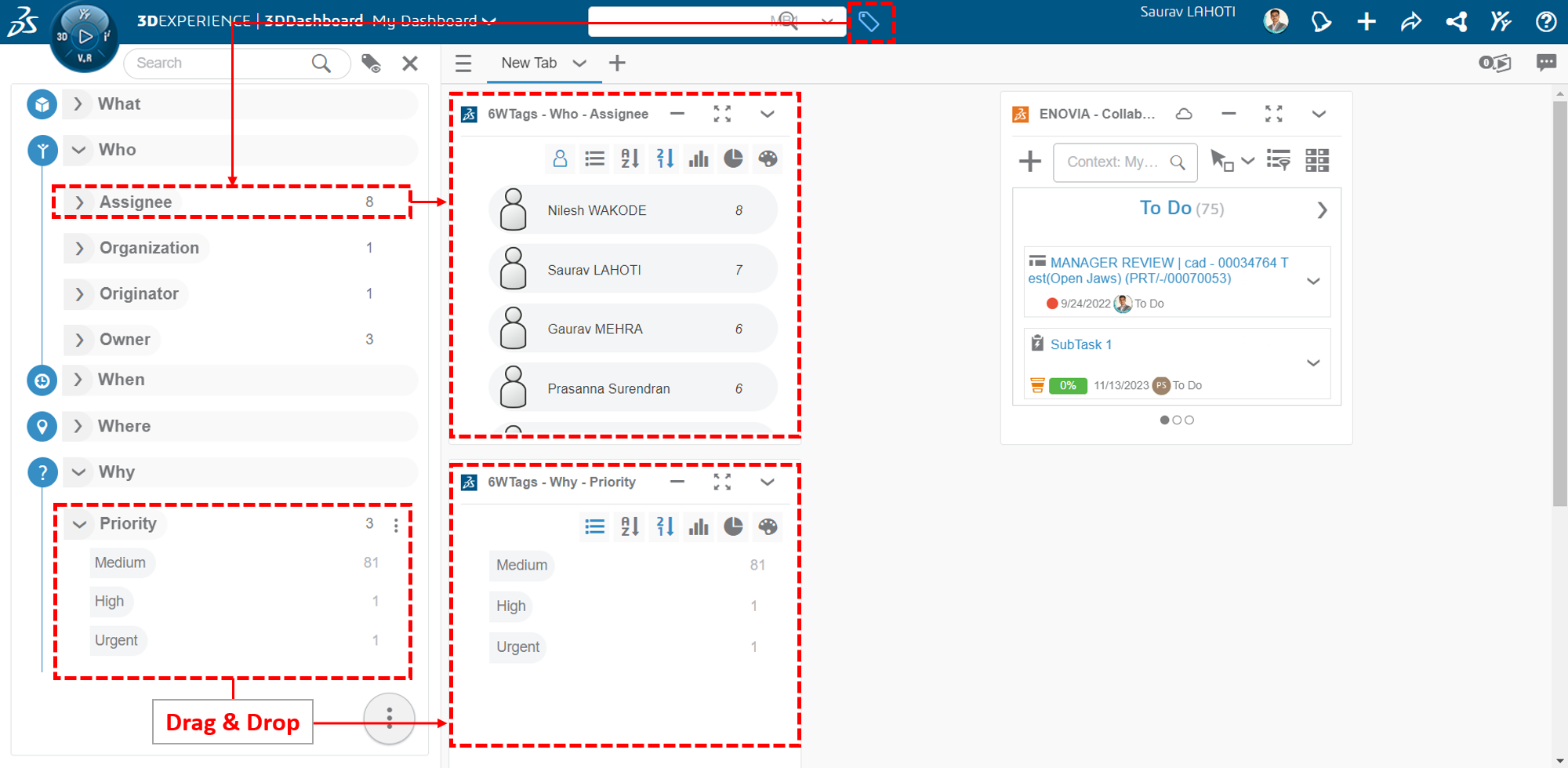Select Nilesh WAKODE assignee

[x=633, y=210]
